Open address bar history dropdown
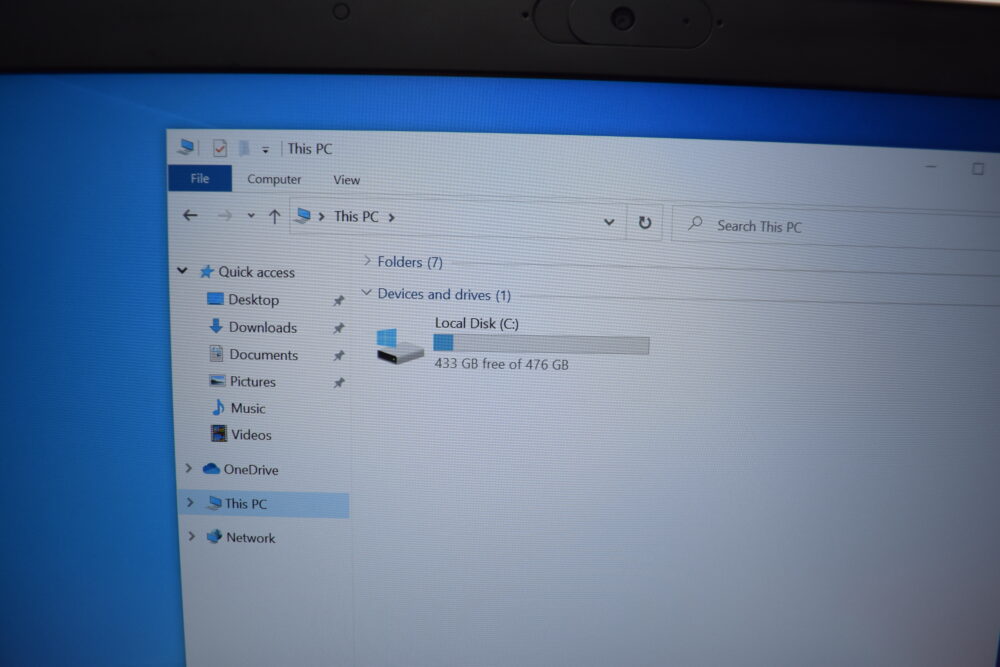This screenshot has height=667, width=1000. (609, 222)
